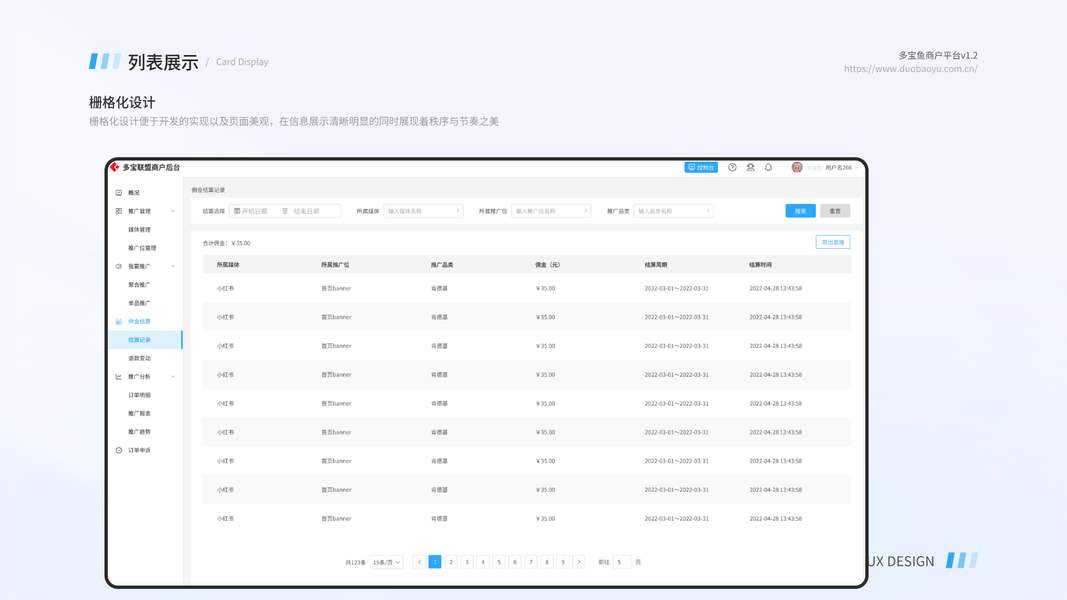The width and height of the screenshot is (1067, 600).
Task: Click the red 多宝联盟 logo icon
Action: pyautogui.click(x=114, y=167)
